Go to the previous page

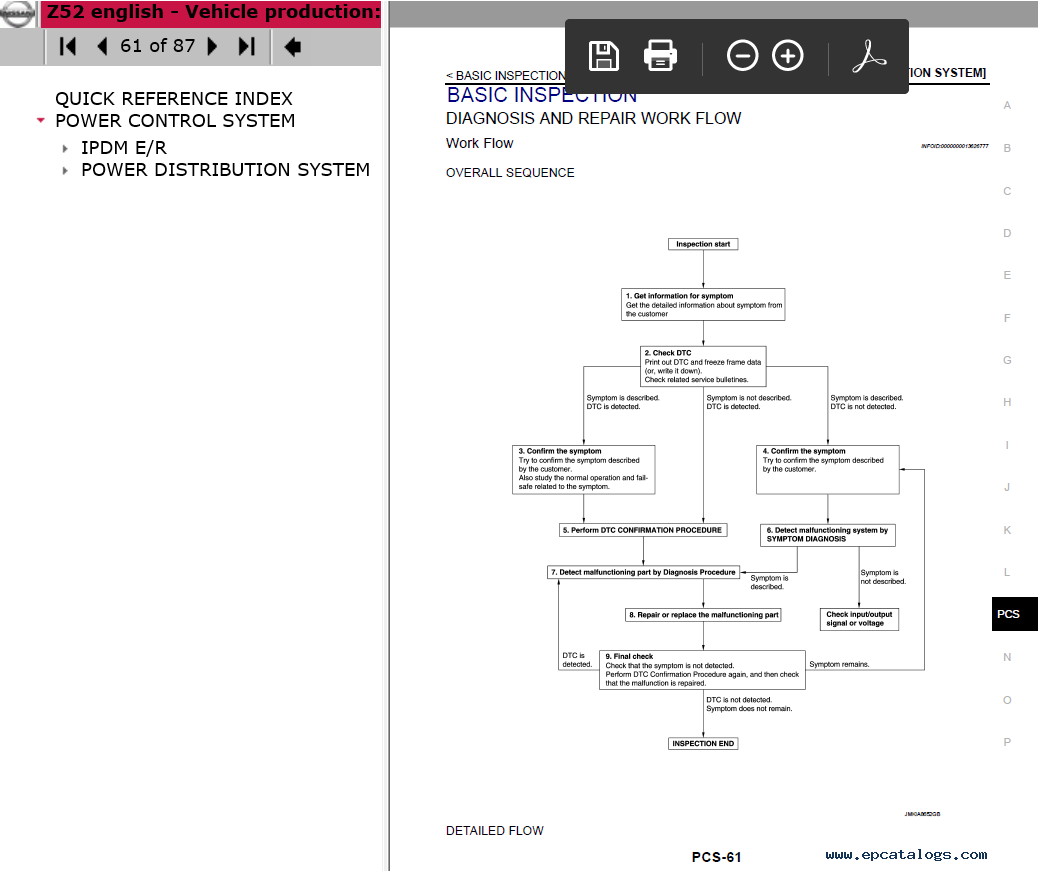pyautogui.click(x=101, y=46)
